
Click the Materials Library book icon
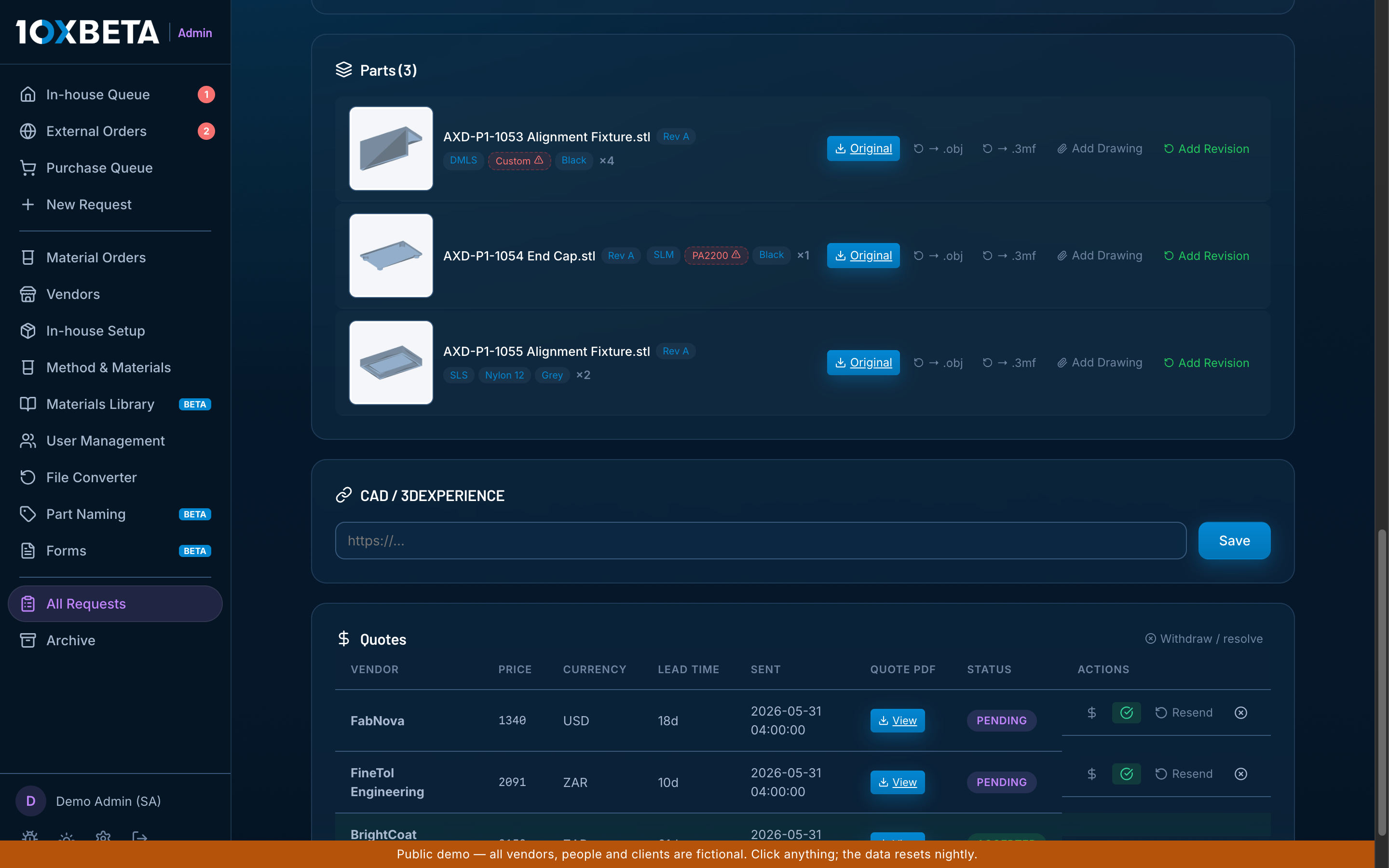(27, 405)
